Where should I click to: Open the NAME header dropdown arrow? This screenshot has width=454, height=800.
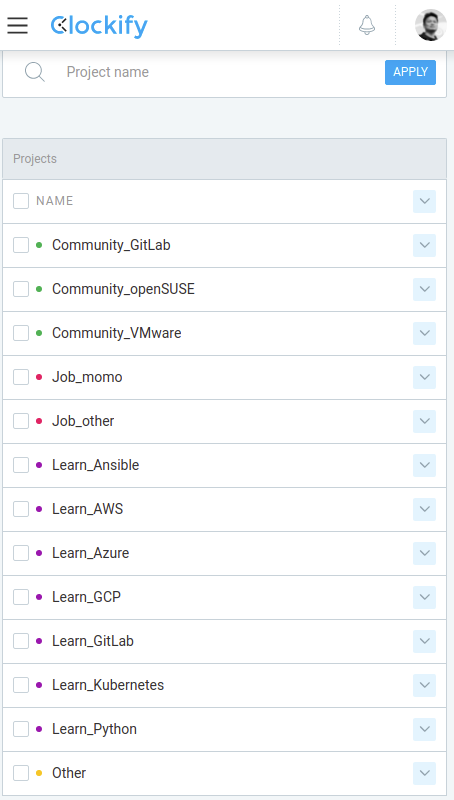(424, 201)
